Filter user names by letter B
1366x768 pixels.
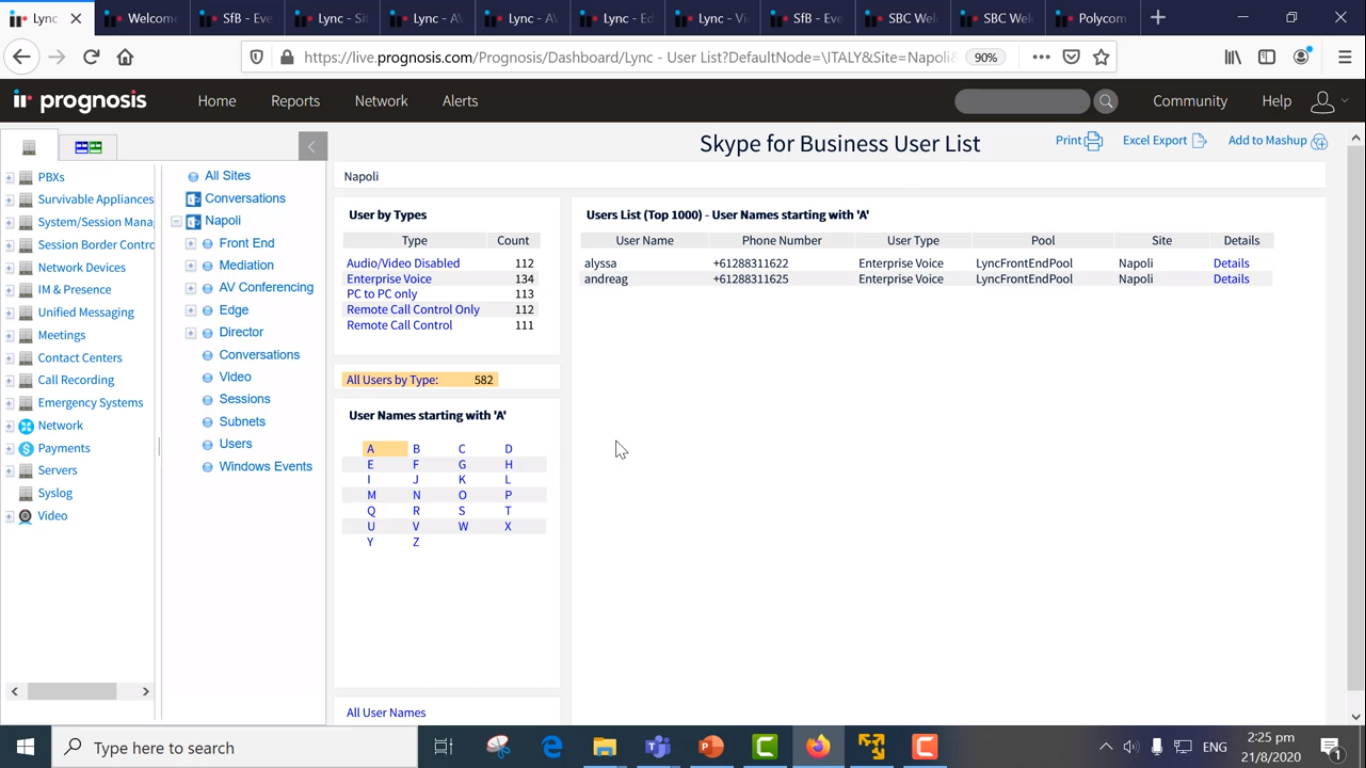[416, 449]
